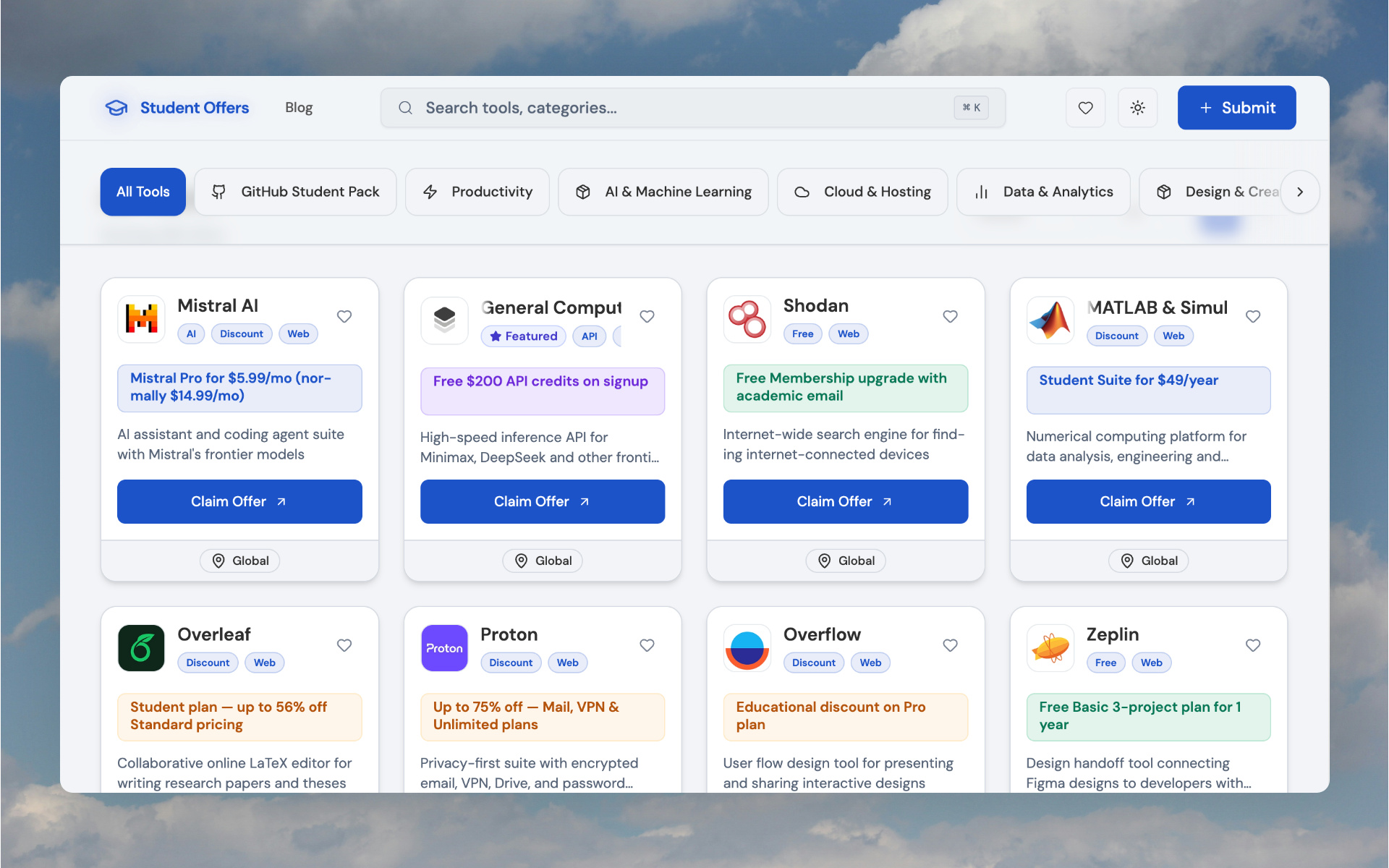Click the Shodan logo

tap(747, 319)
